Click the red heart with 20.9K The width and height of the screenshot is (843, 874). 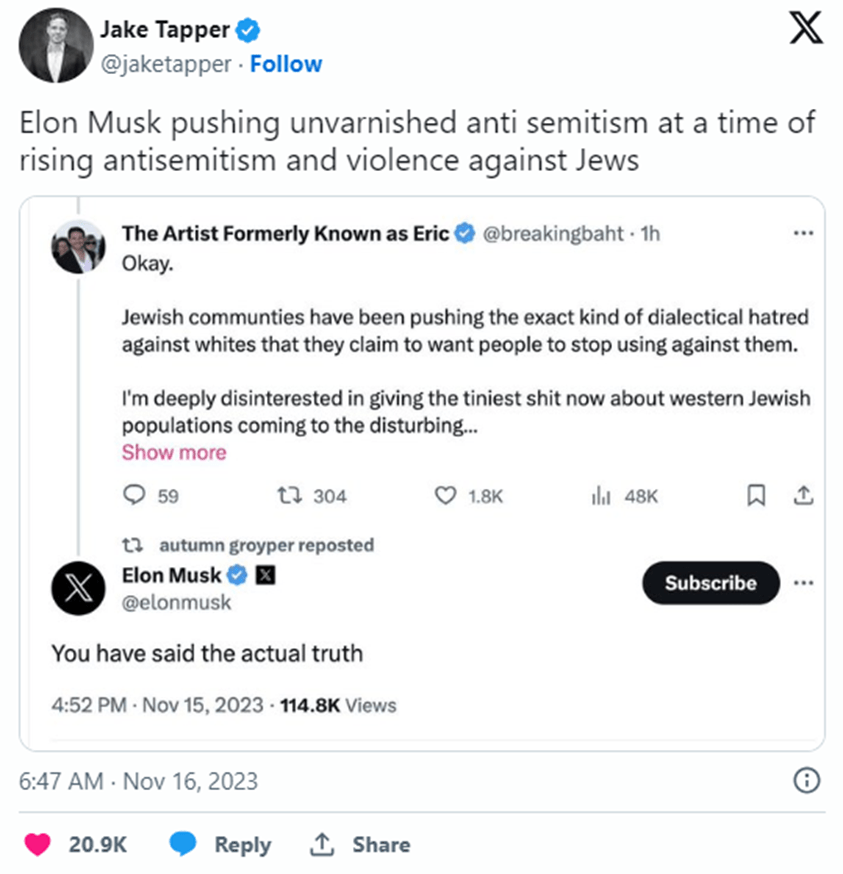click(37, 844)
